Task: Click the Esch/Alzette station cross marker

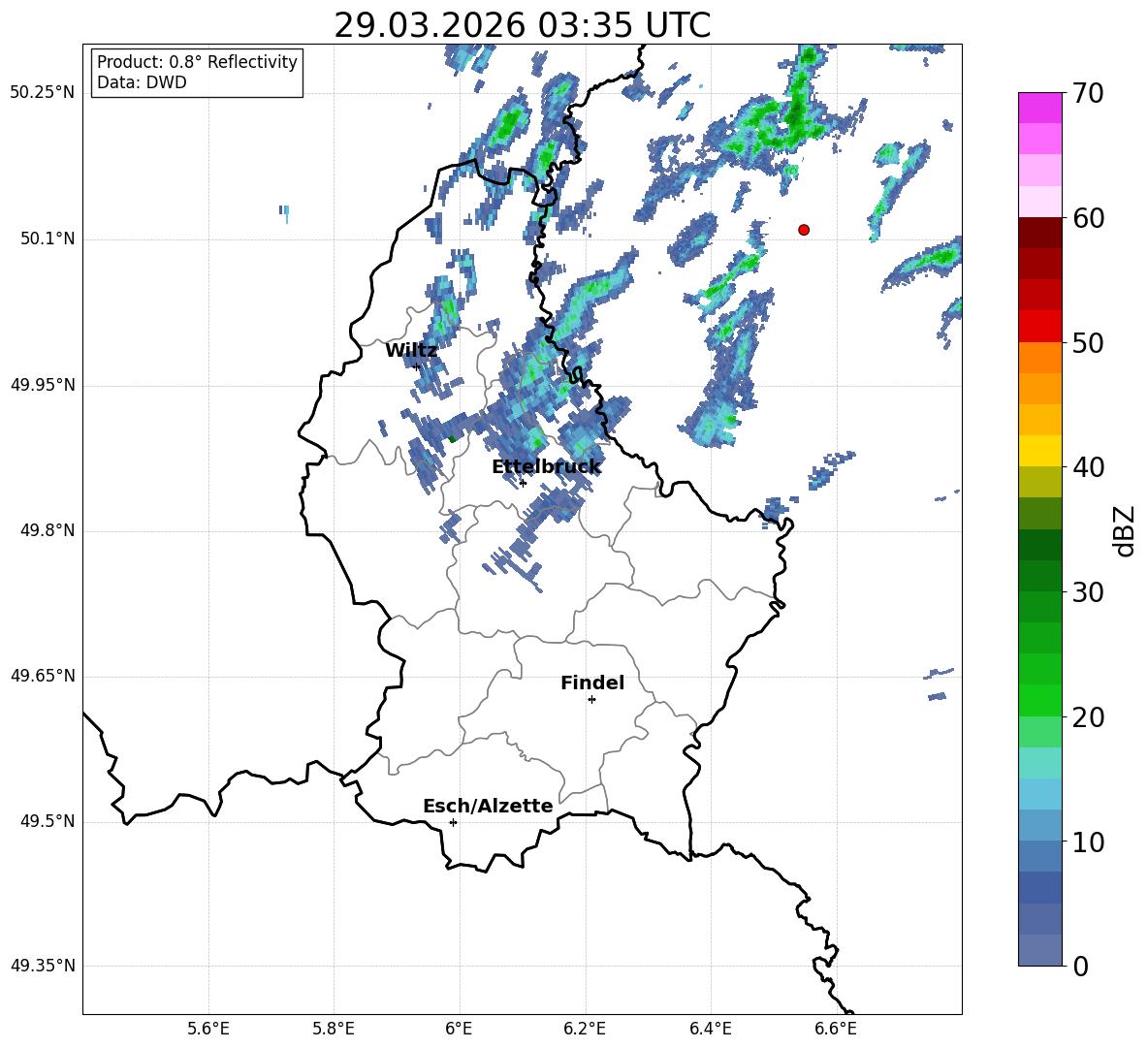Action: (x=453, y=822)
